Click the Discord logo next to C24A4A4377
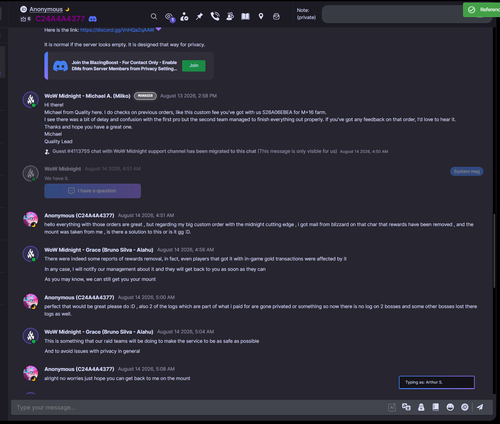This screenshot has height=424, width=500. tap(93, 19)
